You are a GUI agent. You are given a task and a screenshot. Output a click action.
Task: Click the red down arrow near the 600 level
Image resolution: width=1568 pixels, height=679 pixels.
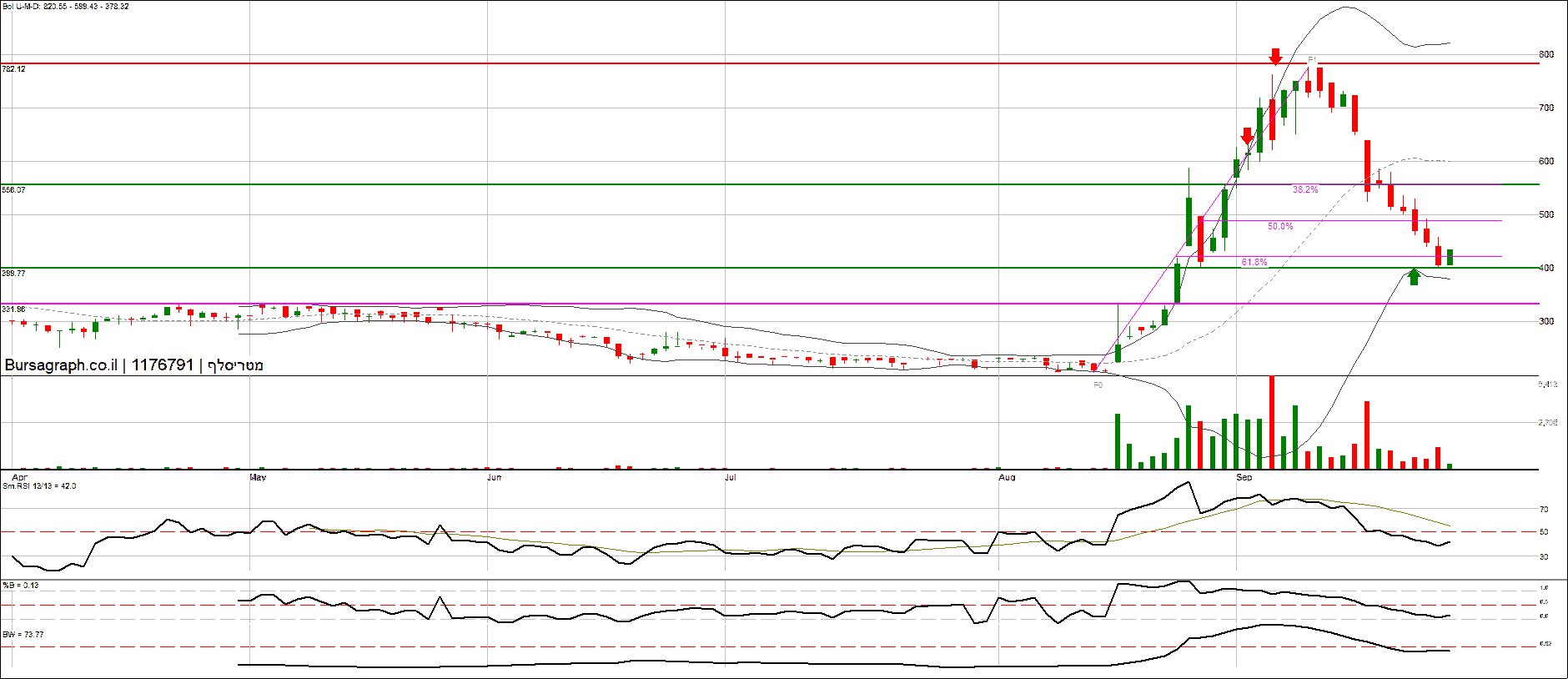(x=1247, y=136)
